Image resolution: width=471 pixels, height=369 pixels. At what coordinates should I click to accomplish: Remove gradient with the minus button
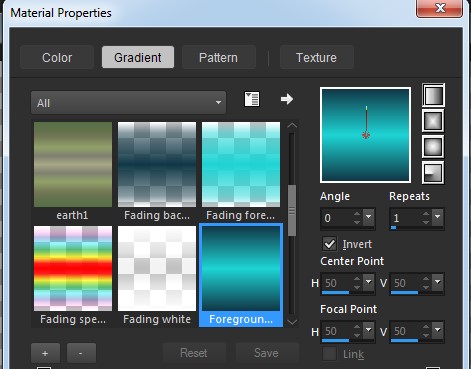[81, 353]
